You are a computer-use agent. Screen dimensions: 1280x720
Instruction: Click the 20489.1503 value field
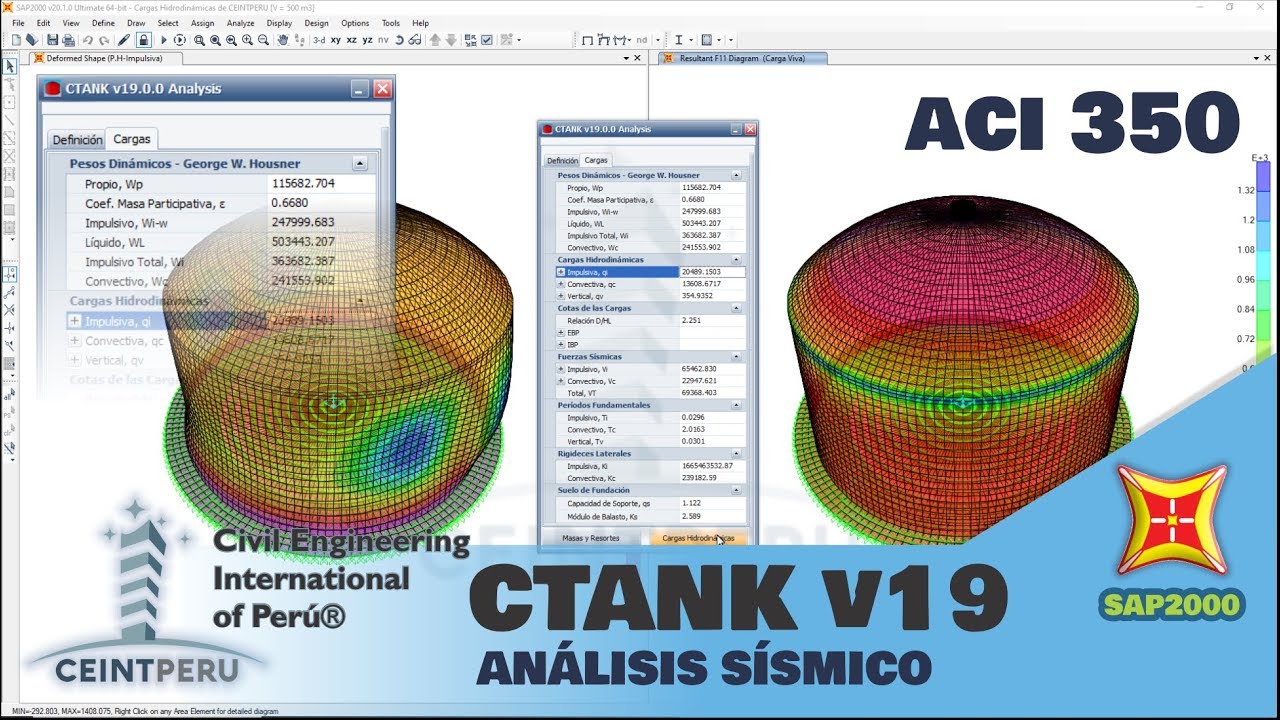point(712,272)
